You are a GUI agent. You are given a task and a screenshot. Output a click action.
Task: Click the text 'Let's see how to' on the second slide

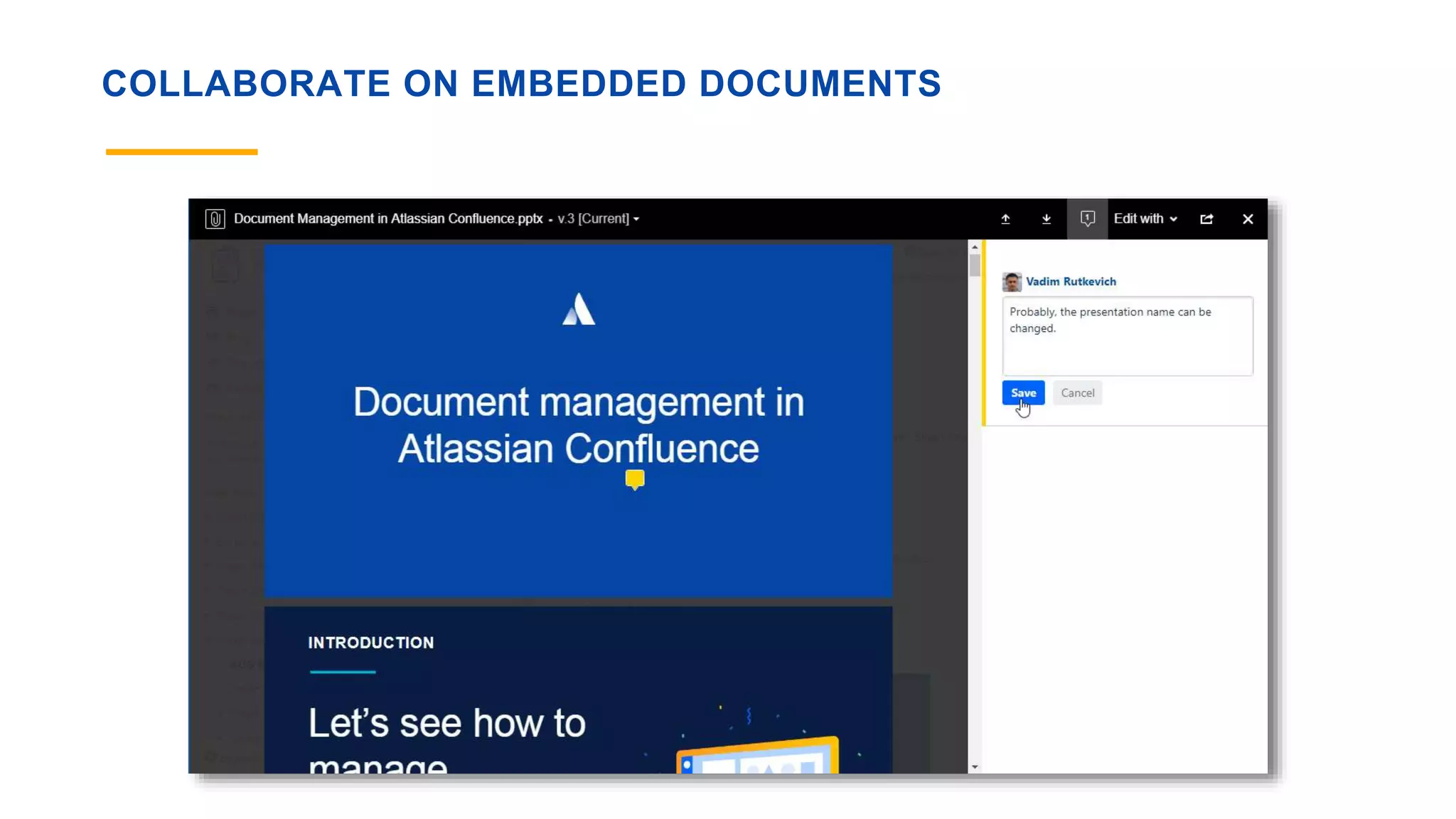tap(447, 724)
